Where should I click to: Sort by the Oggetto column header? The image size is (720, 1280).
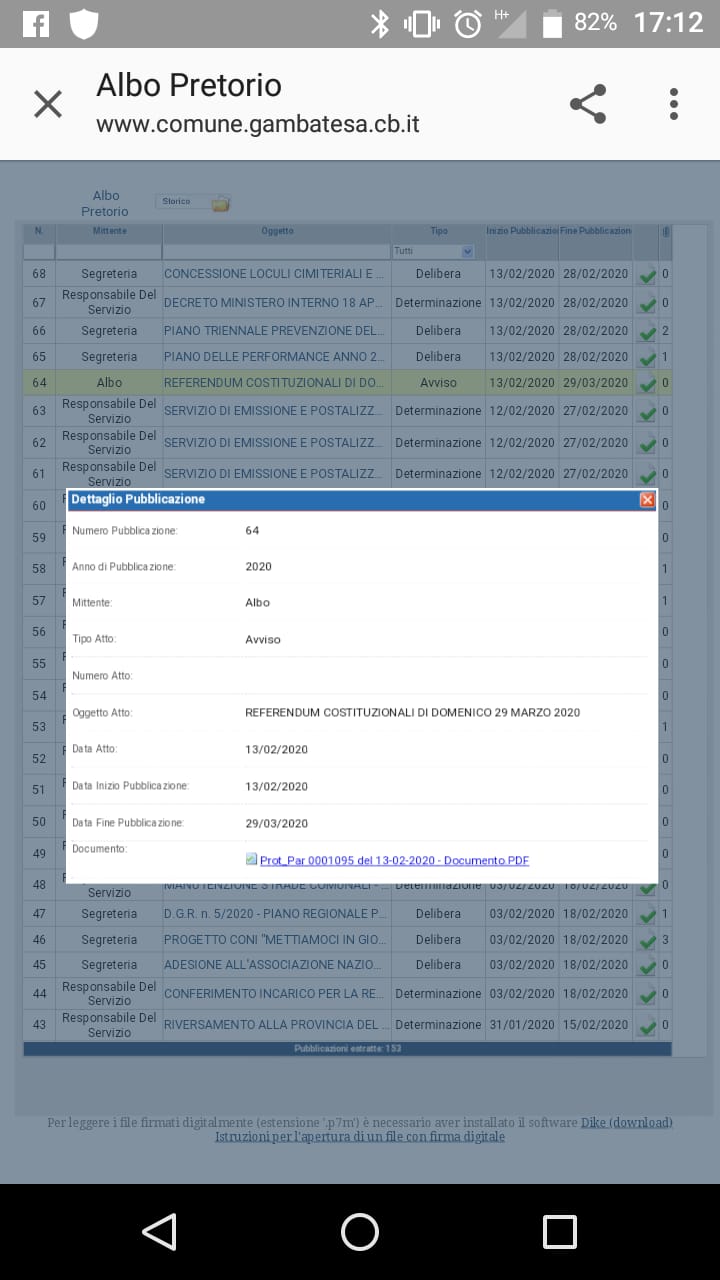(x=277, y=231)
